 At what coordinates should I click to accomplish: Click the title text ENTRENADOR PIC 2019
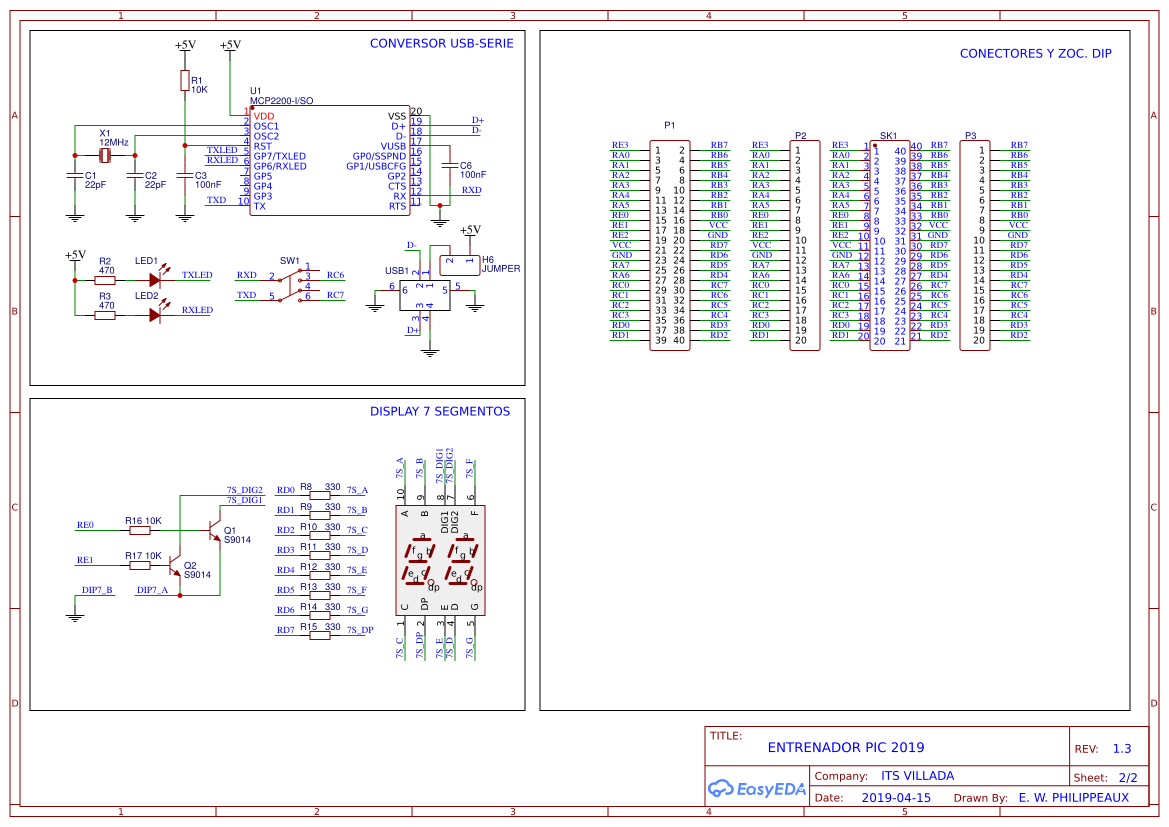845,747
